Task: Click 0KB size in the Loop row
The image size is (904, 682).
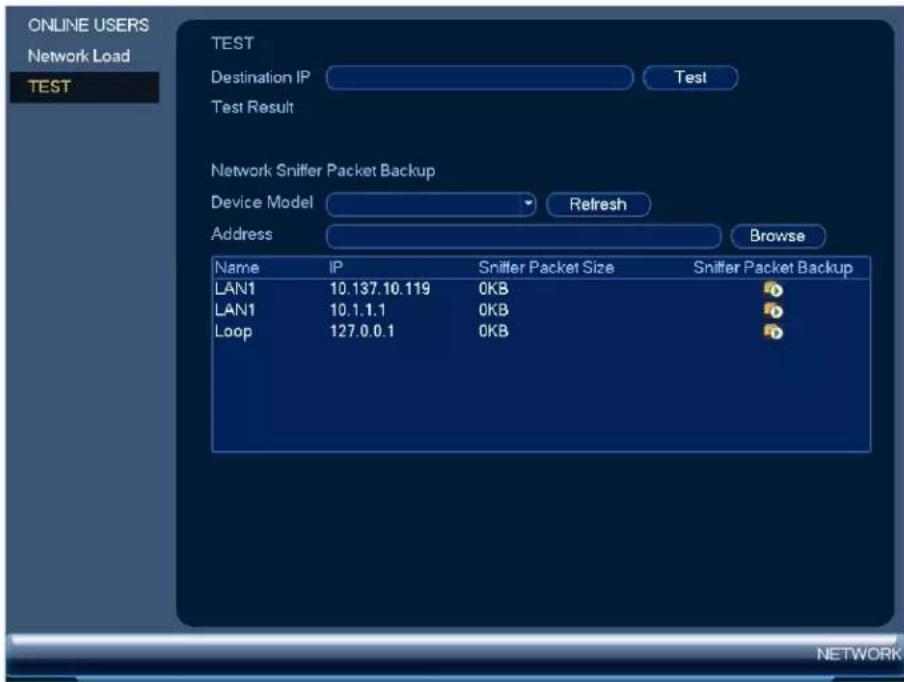Action: 494,331
